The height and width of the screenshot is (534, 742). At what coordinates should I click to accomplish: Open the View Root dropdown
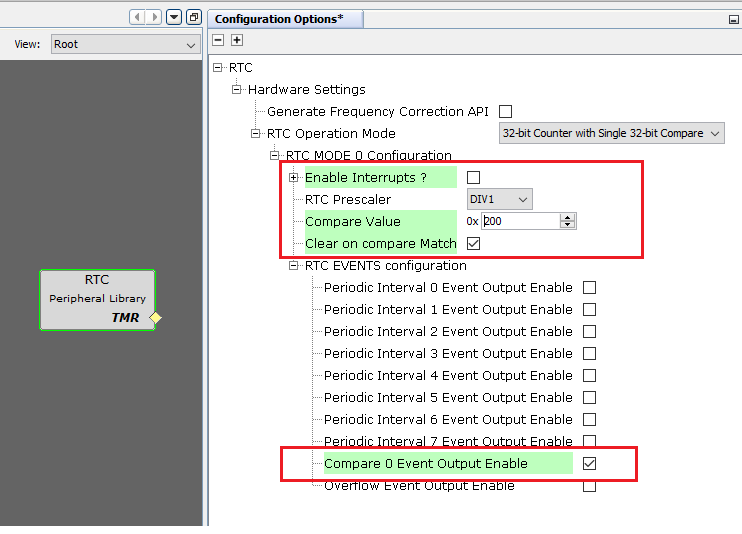pyautogui.click(x=125, y=44)
